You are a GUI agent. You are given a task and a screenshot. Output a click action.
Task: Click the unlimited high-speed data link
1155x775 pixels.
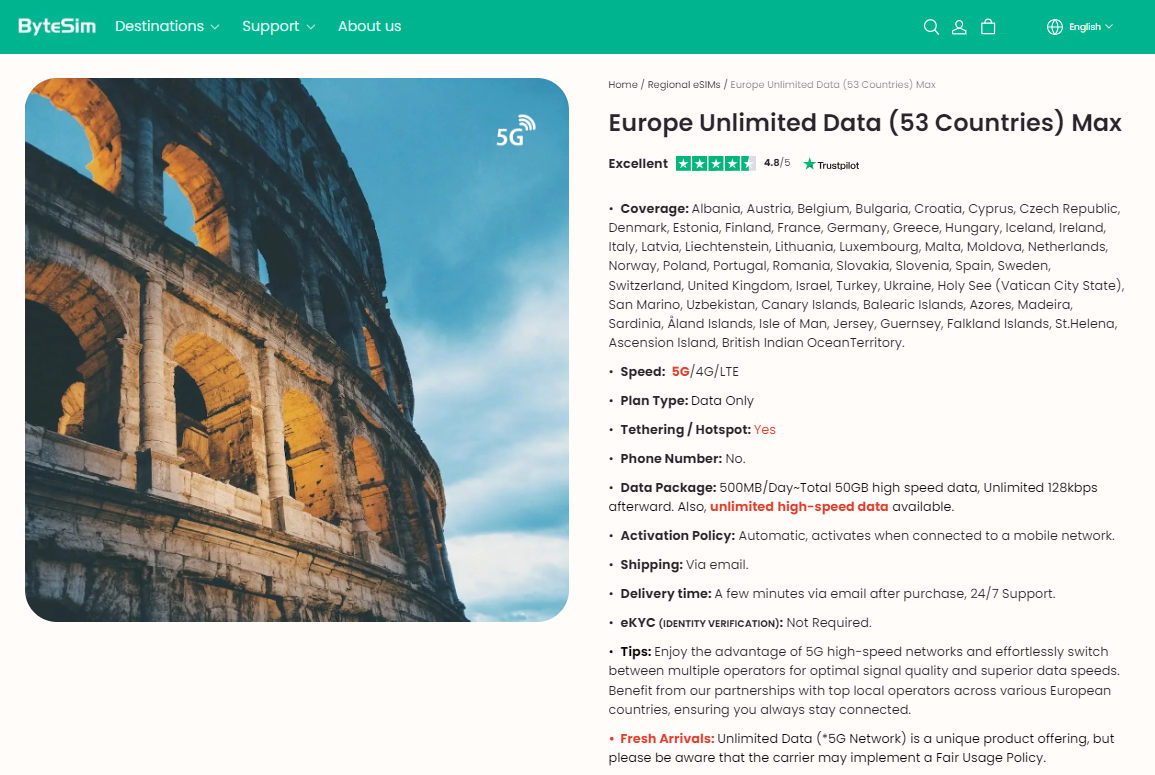(x=799, y=507)
